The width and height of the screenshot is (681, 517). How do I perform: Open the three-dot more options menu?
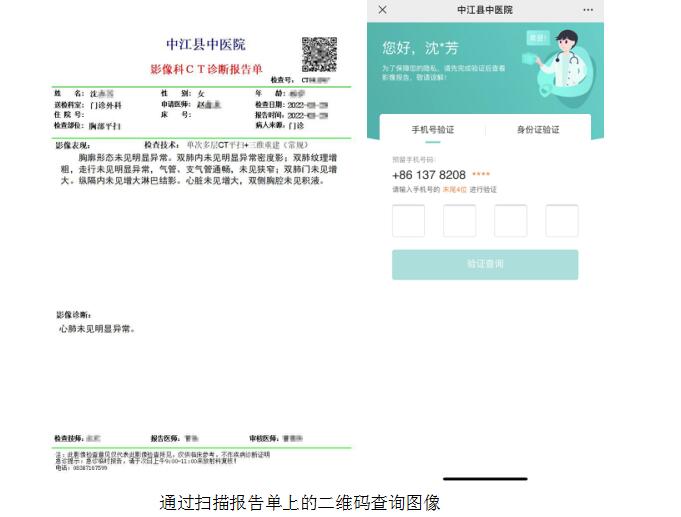click(x=587, y=10)
